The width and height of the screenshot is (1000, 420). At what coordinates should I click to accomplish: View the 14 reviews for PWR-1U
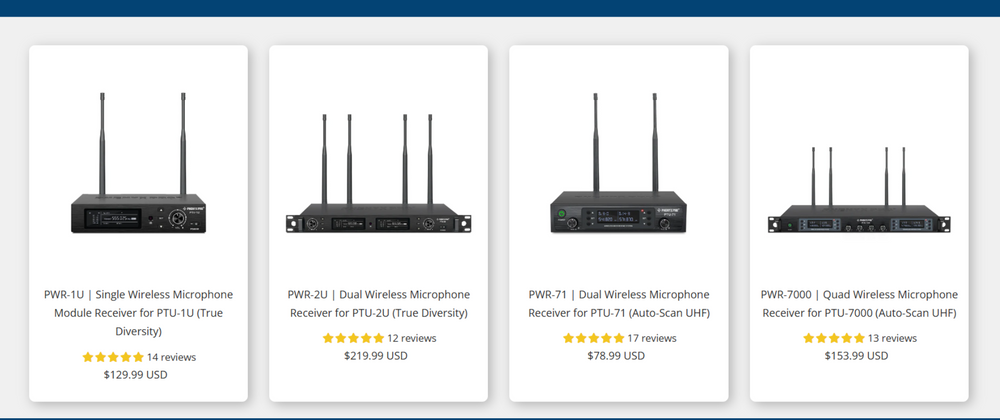coord(172,357)
